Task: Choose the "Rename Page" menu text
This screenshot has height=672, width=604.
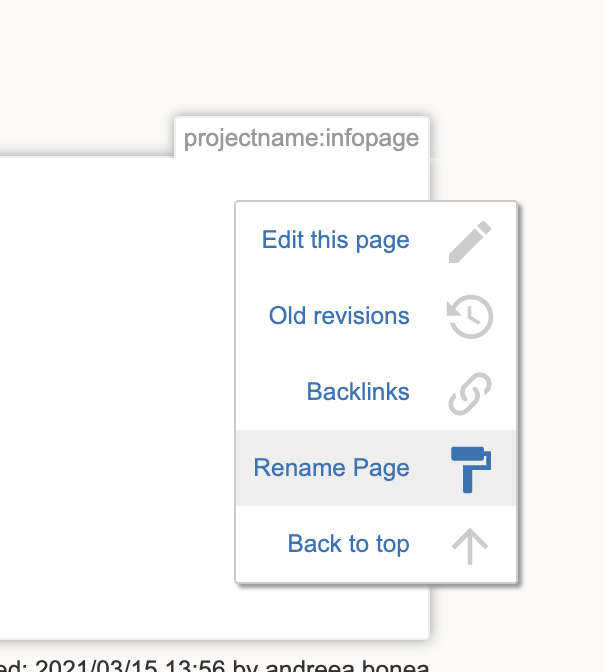Action: point(331,469)
